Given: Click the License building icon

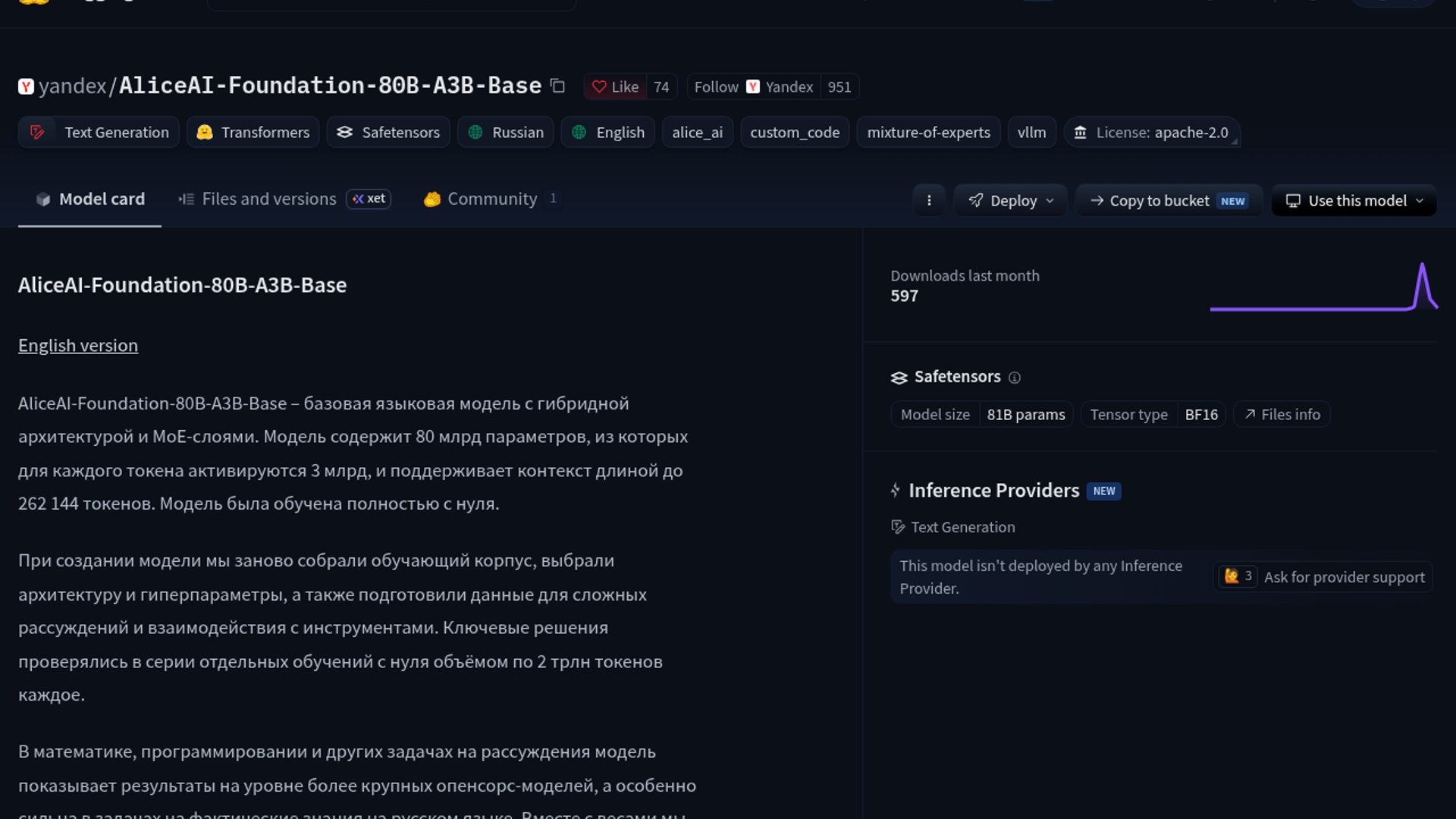Looking at the screenshot, I should 1081,133.
